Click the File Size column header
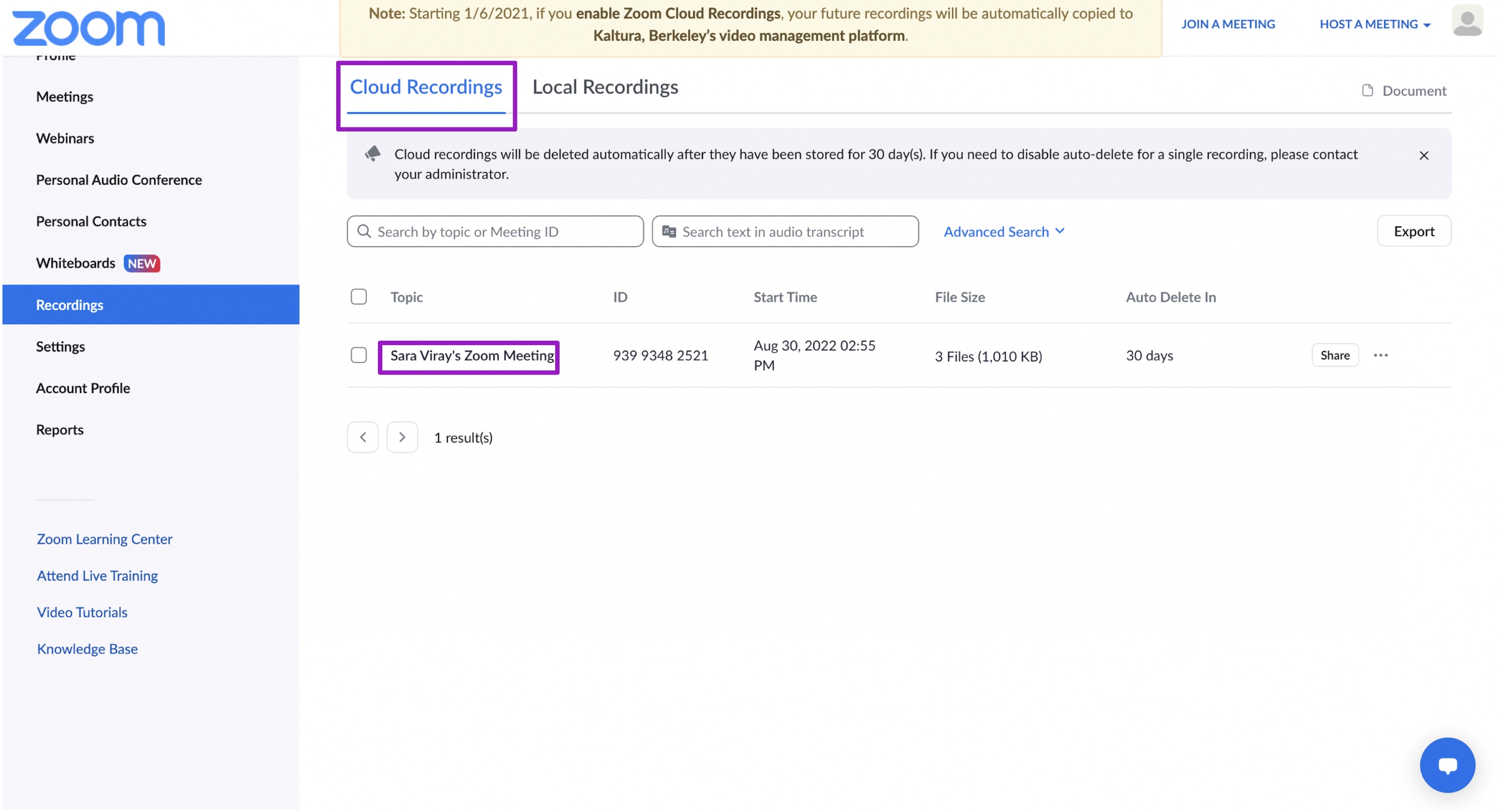This screenshot has height=812, width=1498. pos(960,297)
